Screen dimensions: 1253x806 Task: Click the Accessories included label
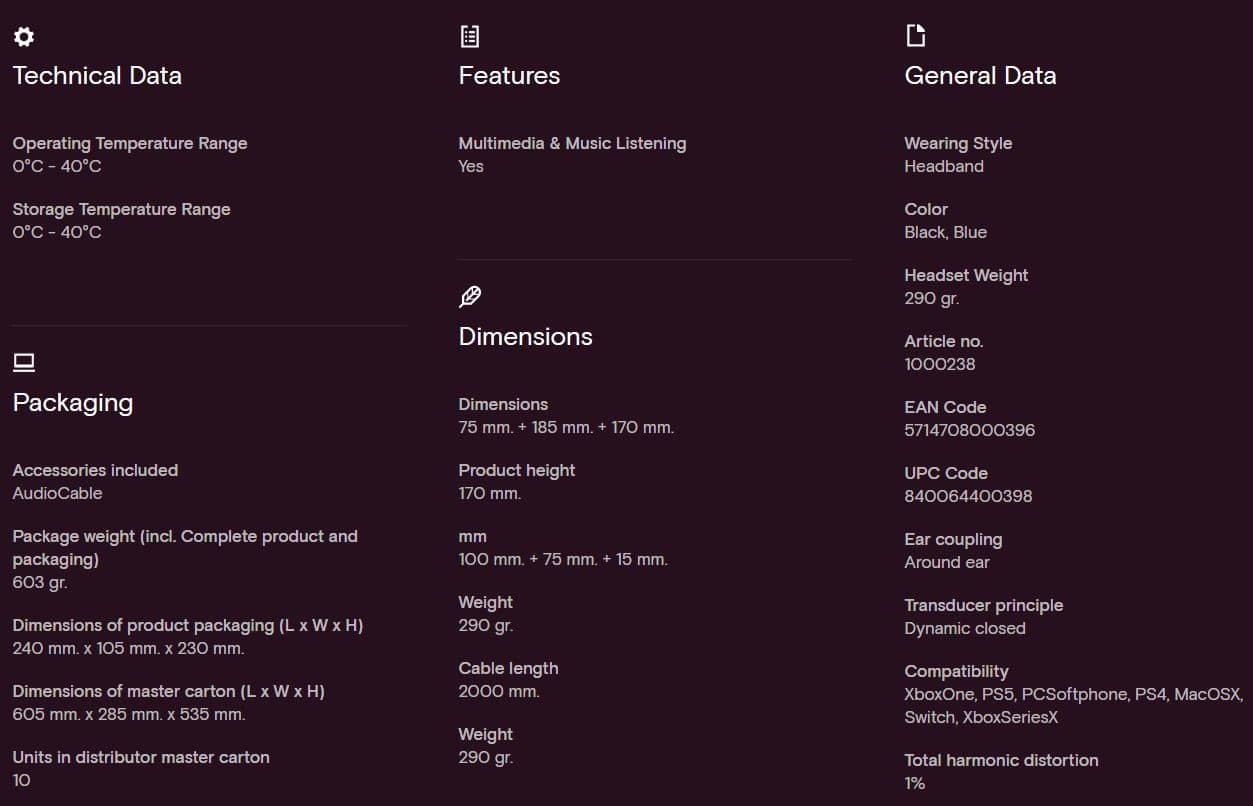pyautogui.click(x=95, y=470)
